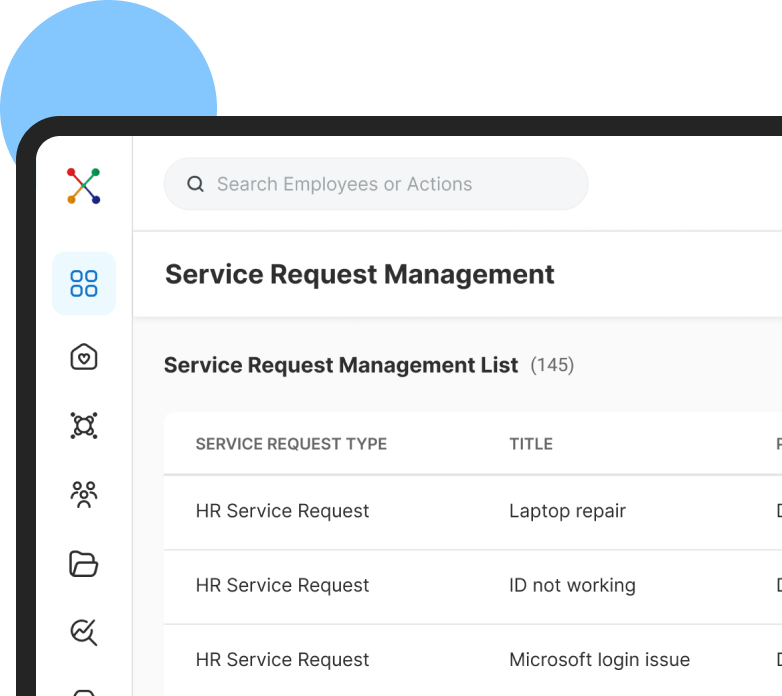782x696 pixels.
Task: Click the colorful X app logo
Action: click(84, 186)
